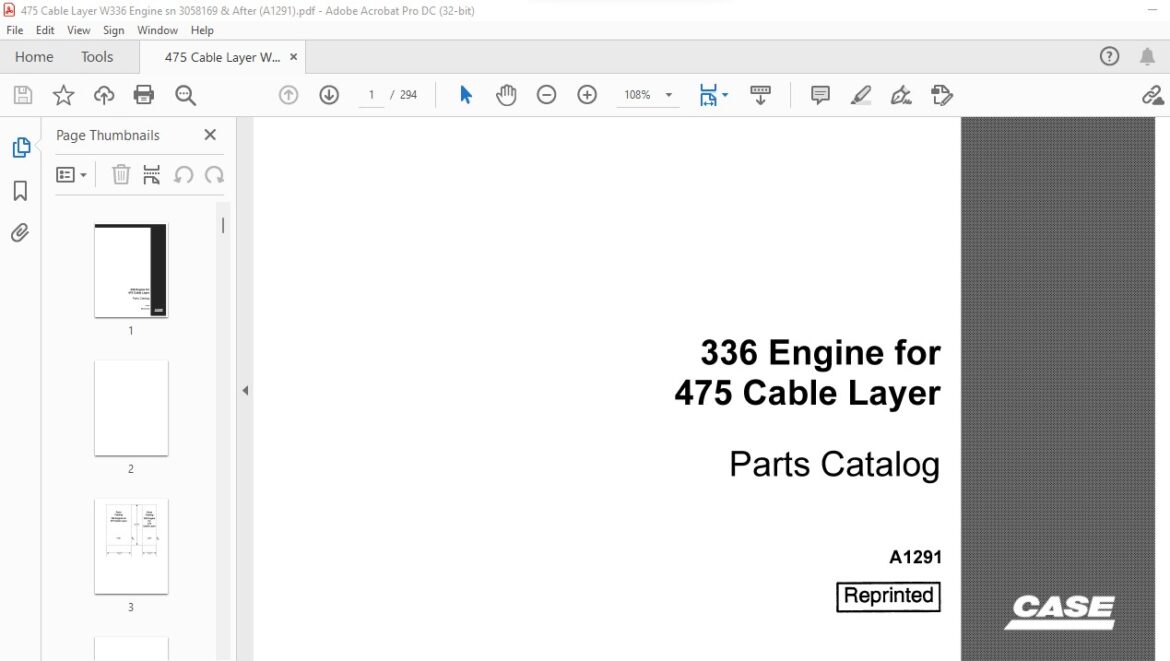Click the stamp tool icon
The width and height of the screenshot is (1170, 661).
point(942,95)
